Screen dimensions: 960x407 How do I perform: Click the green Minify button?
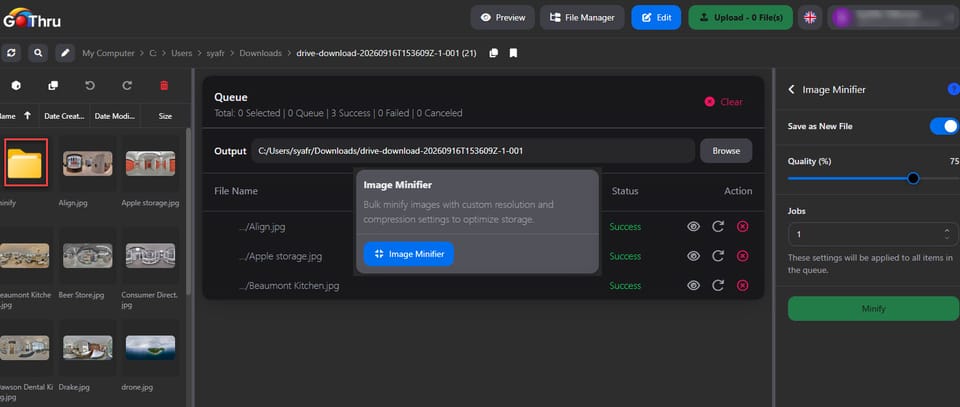[x=873, y=308]
